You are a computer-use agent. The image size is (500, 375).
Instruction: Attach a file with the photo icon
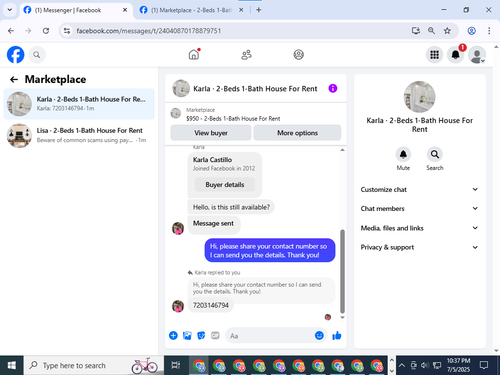(x=187, y=335)
